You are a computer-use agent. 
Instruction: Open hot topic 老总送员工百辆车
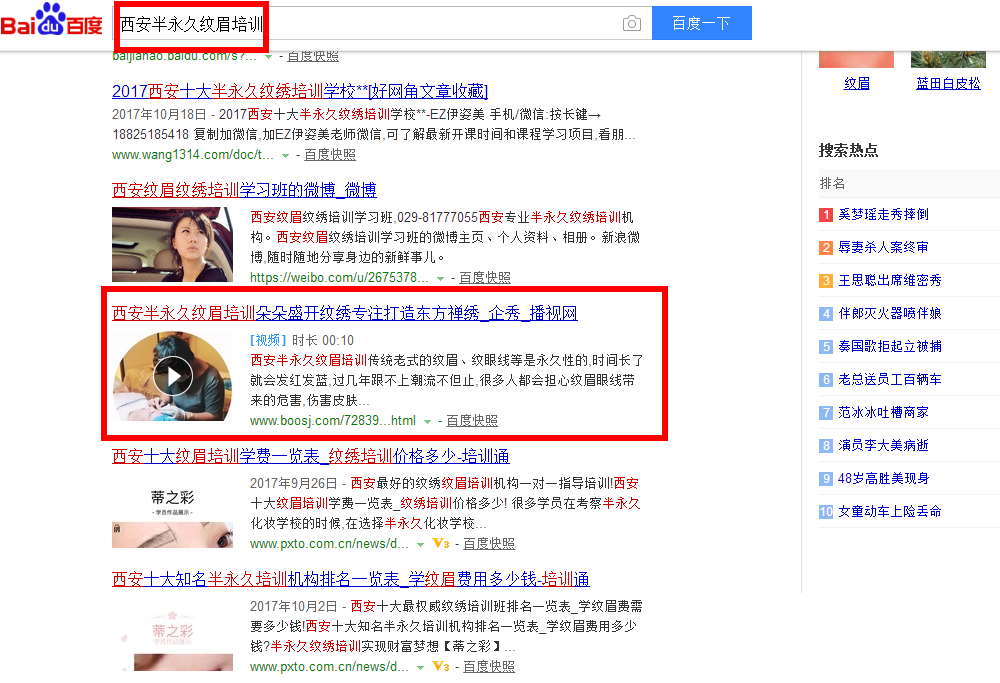point(890,379)
